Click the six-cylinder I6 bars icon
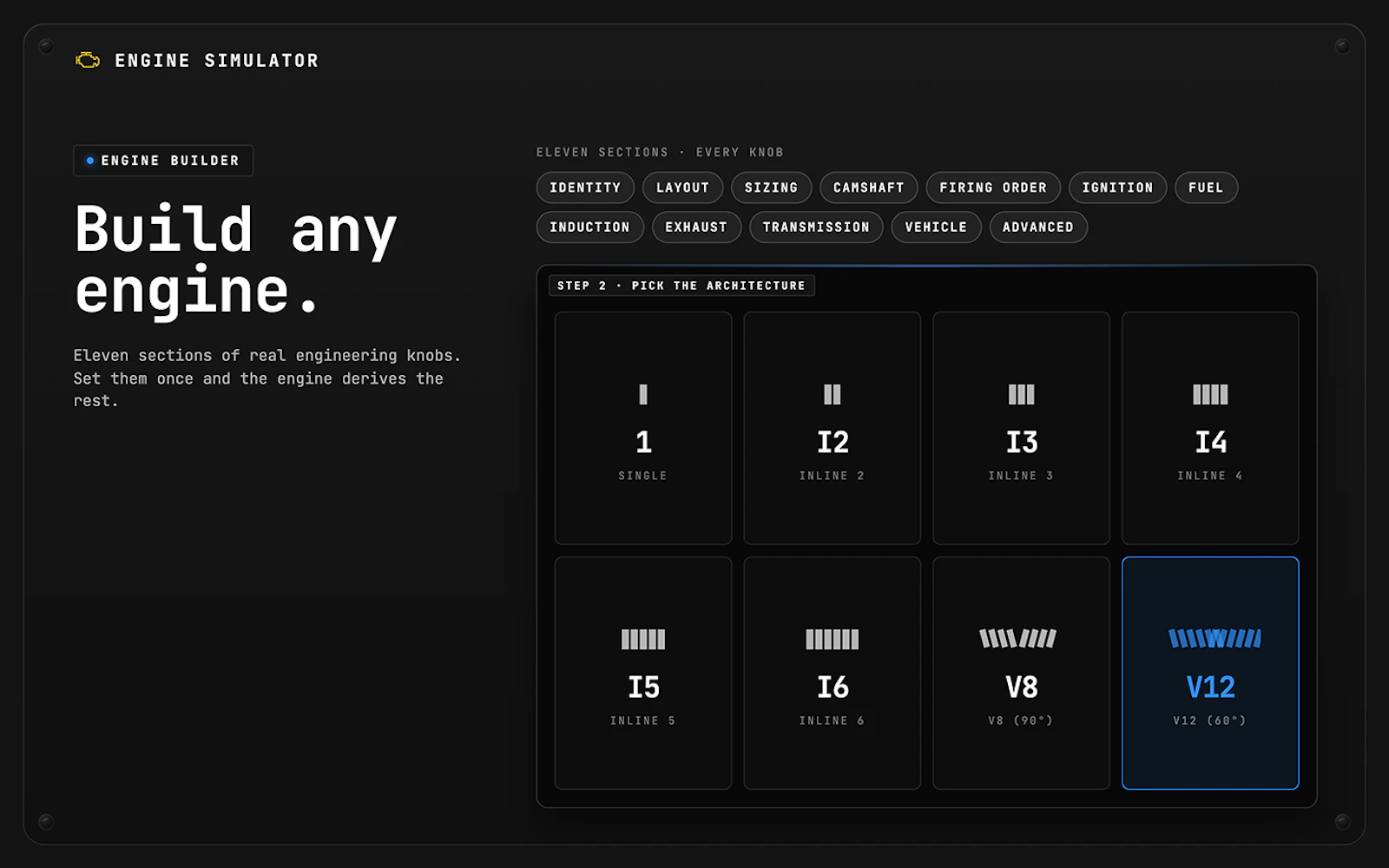Screen dimensions: 1389x868 [x=833, y=640]
